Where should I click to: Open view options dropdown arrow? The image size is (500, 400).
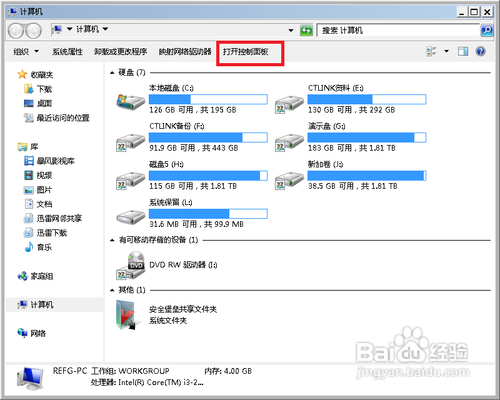(x=446, y=51)
